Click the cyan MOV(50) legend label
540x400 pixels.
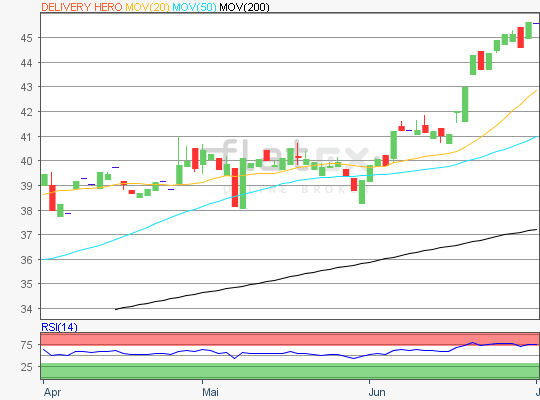(x=194, y=7)
